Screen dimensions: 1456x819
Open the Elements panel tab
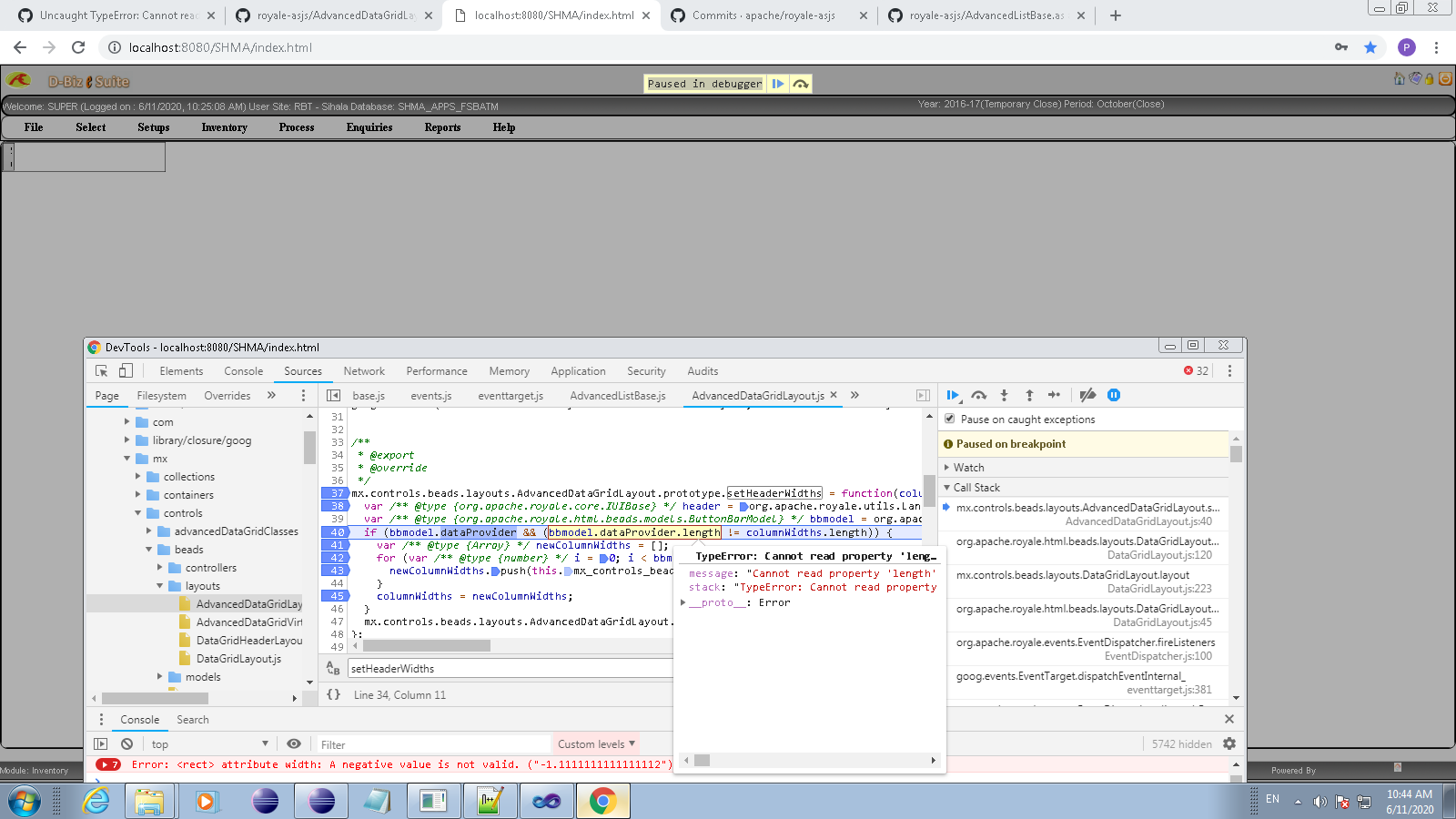pos(181,371)
